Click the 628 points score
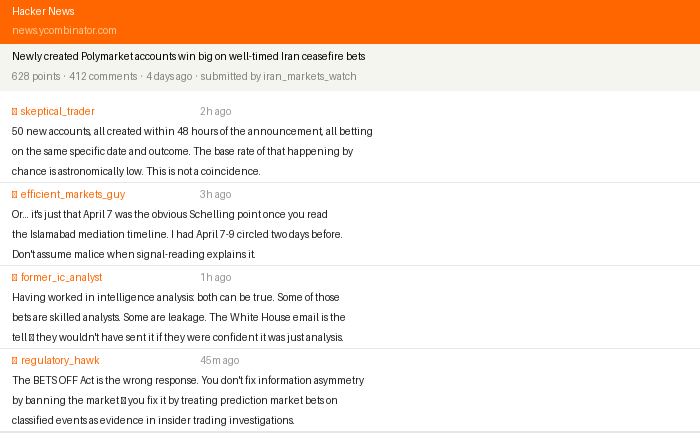700x440 pixels. click(36, 76)
